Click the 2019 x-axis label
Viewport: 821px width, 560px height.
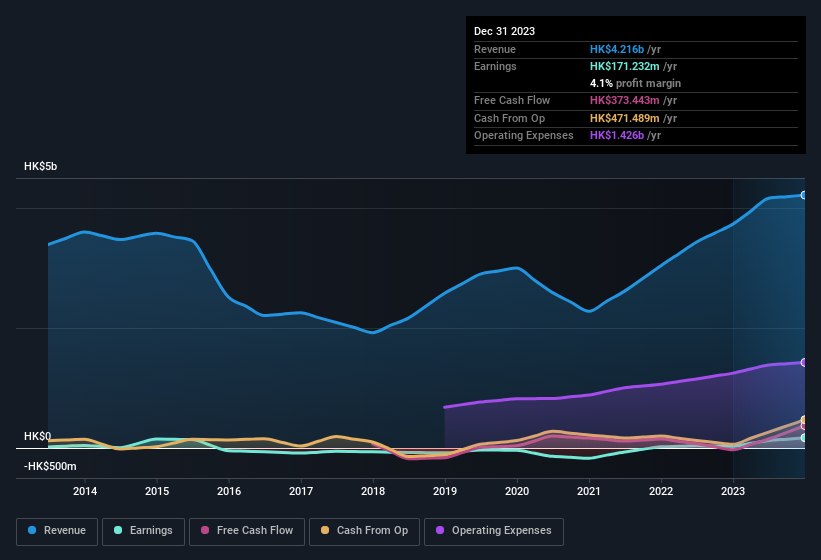pos(445,491)
